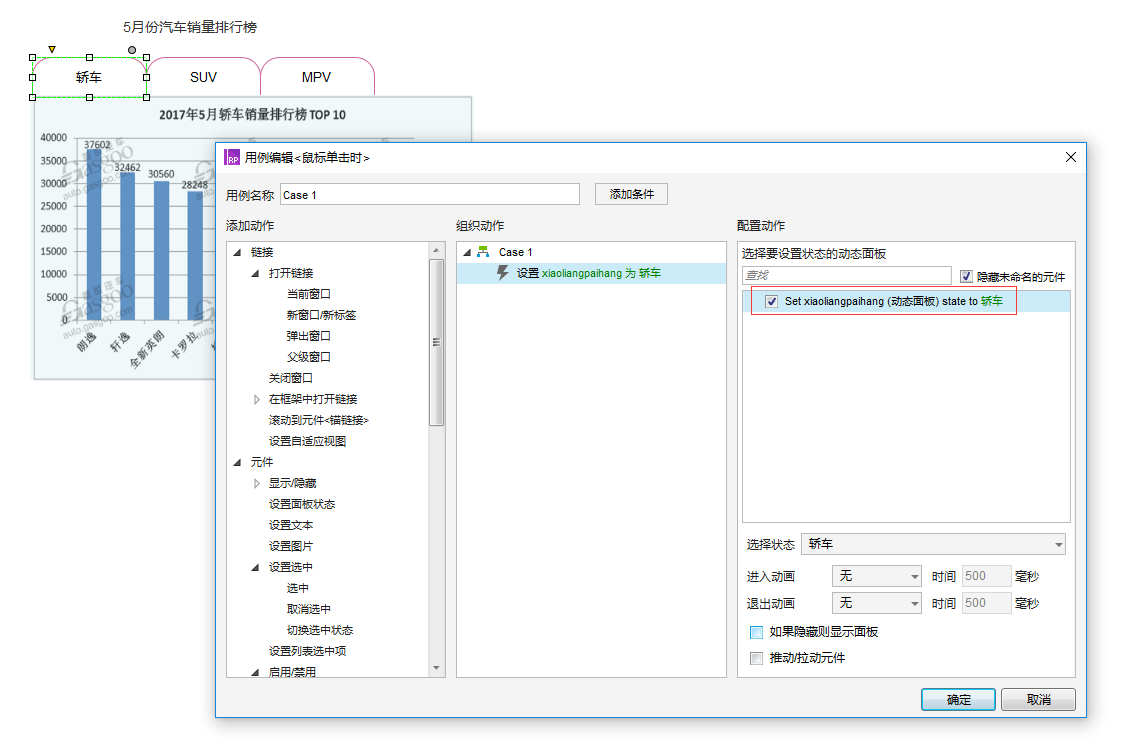Select 设置面板状态 action

coord(302,504)
